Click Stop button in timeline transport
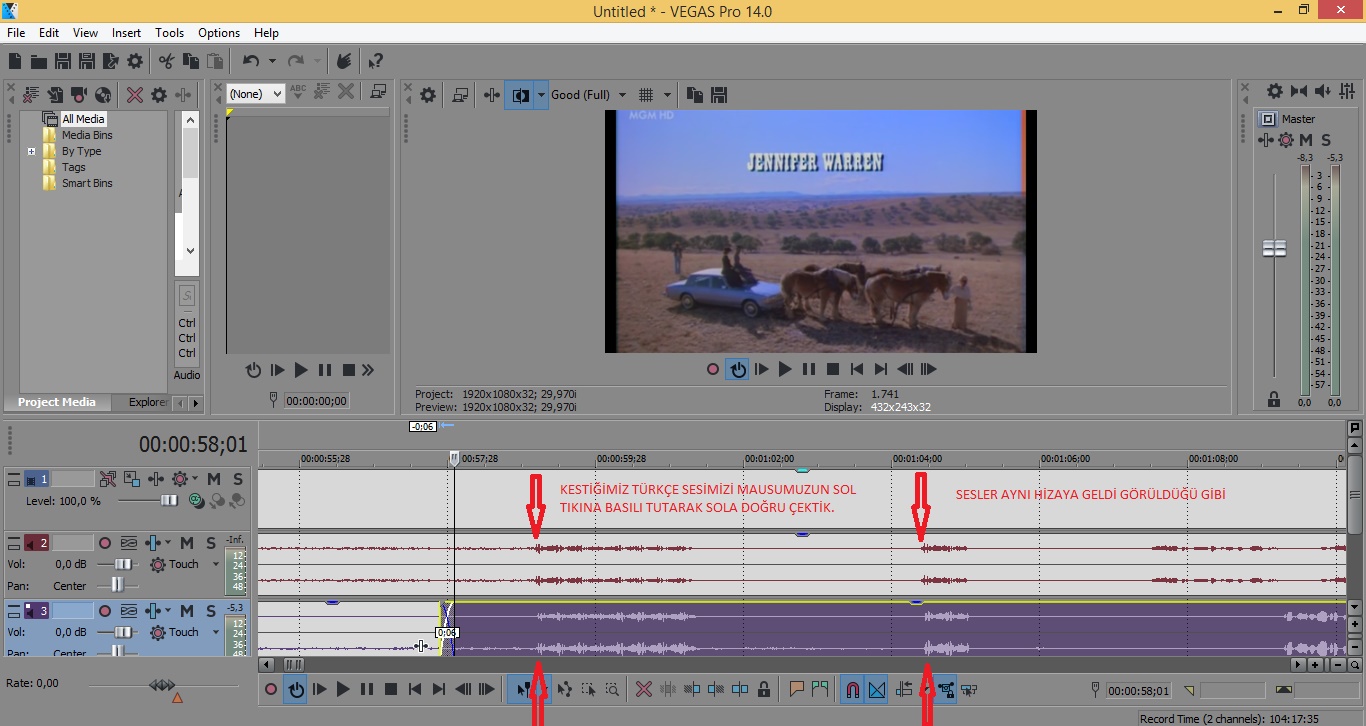 391,689
